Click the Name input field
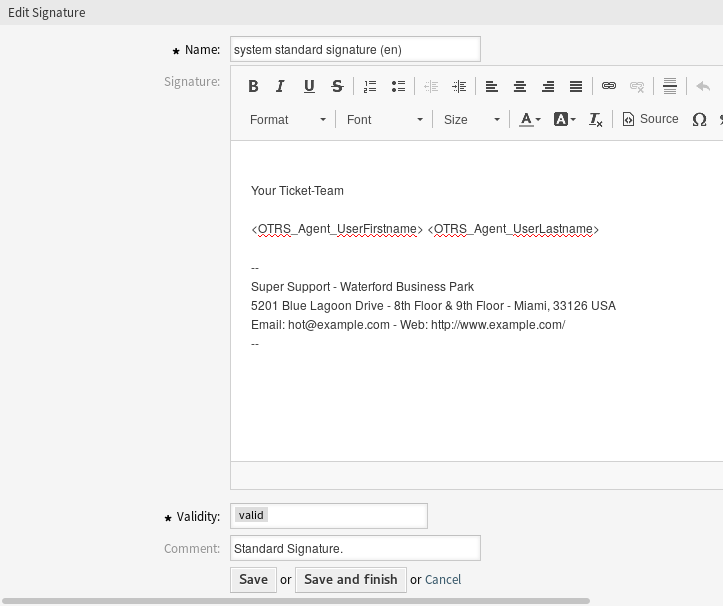 [x=355, y=49]
